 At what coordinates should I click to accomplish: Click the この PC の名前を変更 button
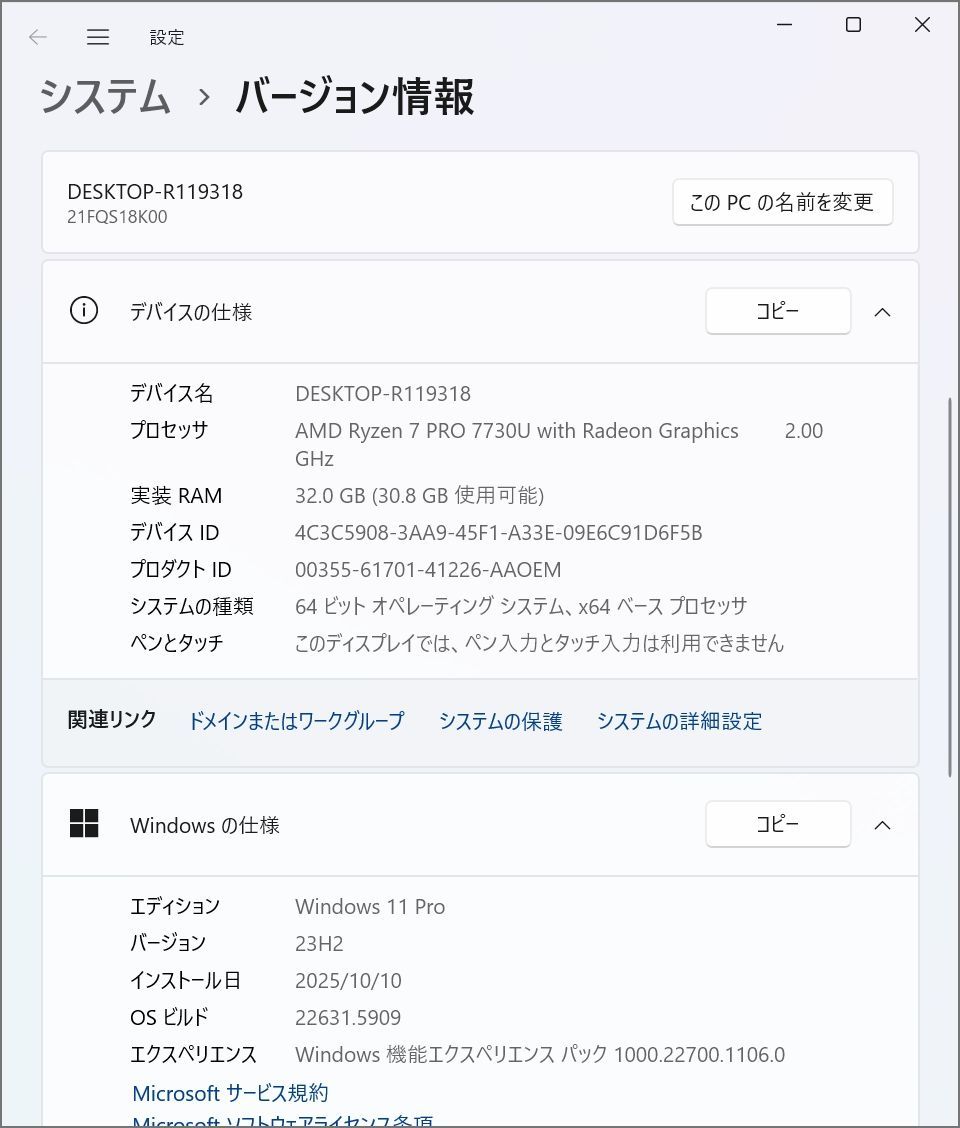point(782,202)
